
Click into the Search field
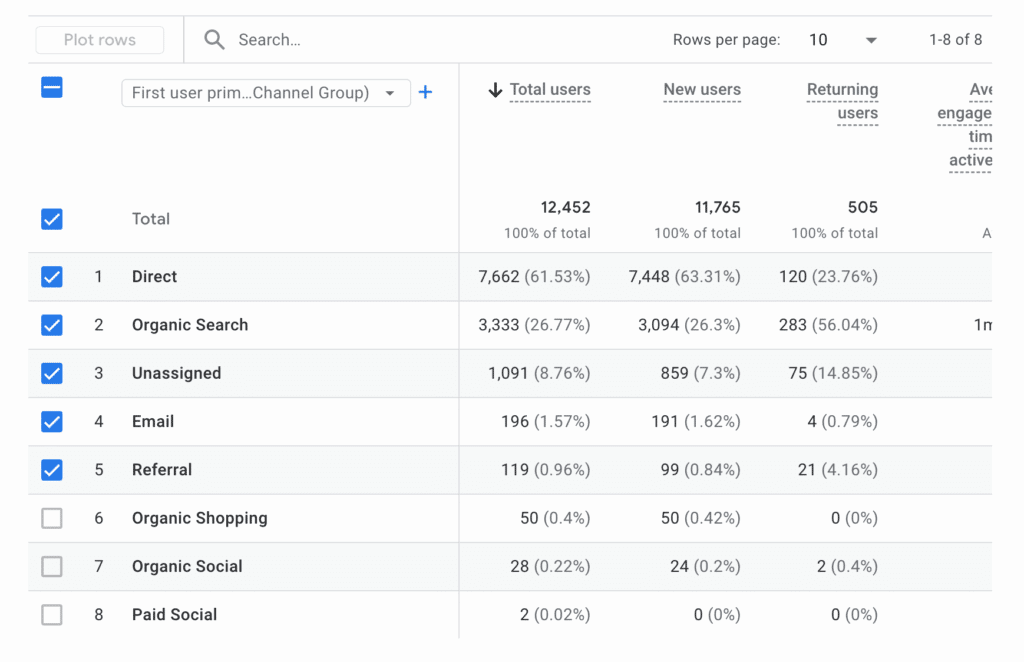pyautogui.click(x=400, y=40)
